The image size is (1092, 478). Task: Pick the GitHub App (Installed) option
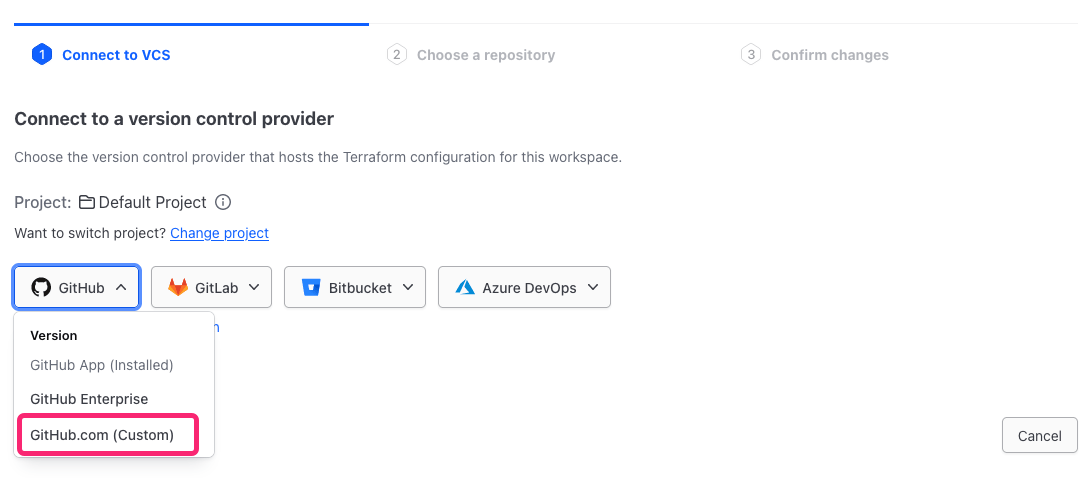click(102, 365)
